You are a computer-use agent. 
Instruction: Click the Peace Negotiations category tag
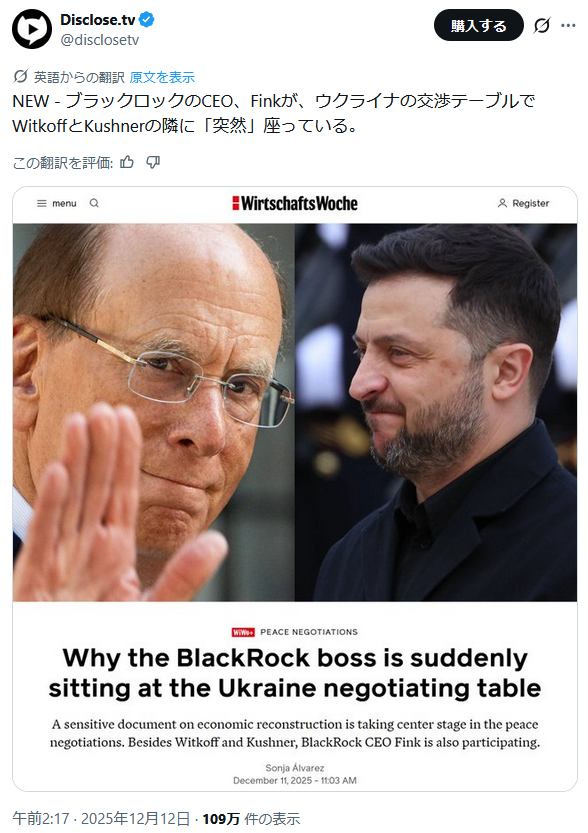point(309,632)
